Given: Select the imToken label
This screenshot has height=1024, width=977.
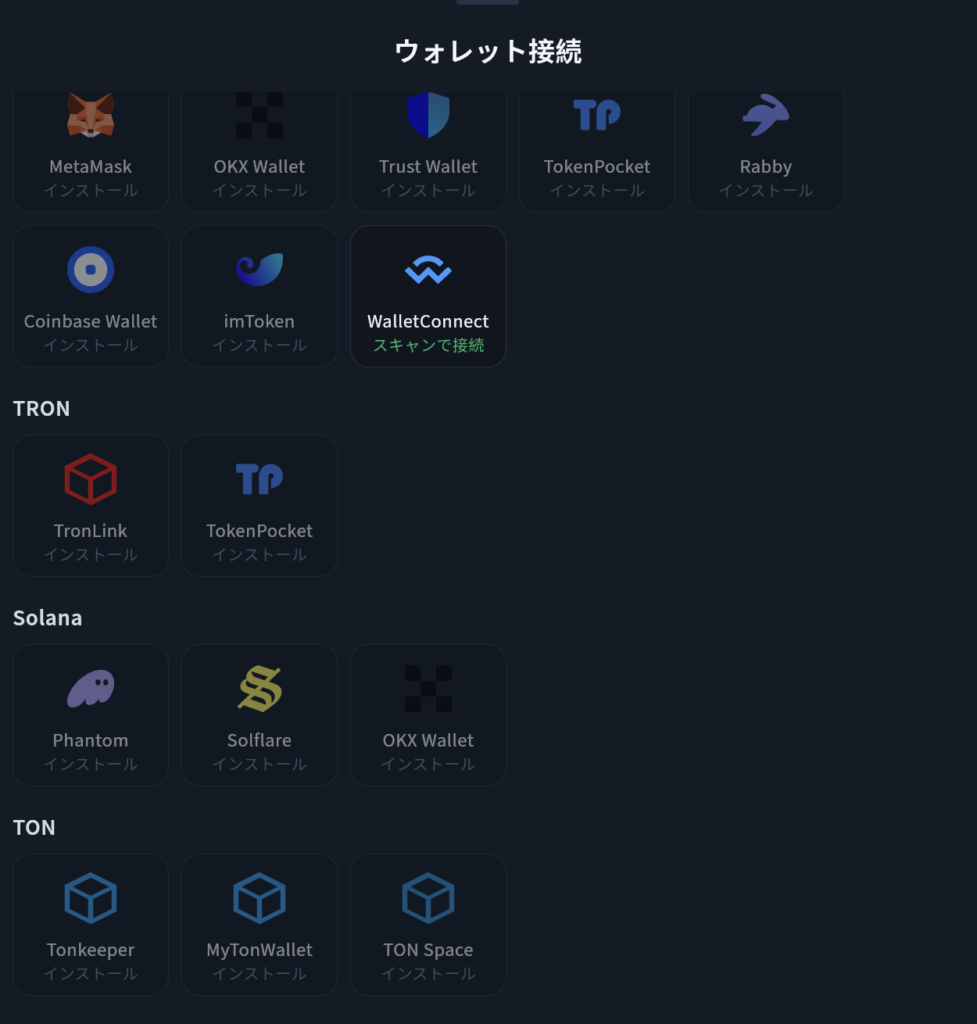Looking at the screenshot, I should 259,321.
